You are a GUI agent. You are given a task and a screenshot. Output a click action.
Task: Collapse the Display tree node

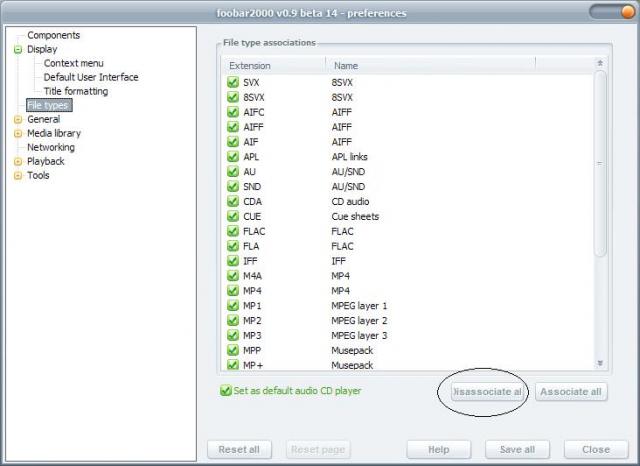coord(18,49)
